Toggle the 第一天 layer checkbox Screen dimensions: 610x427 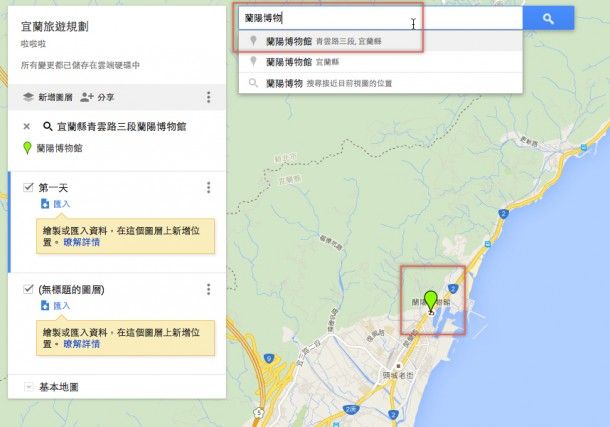click(x=28, y=187)
